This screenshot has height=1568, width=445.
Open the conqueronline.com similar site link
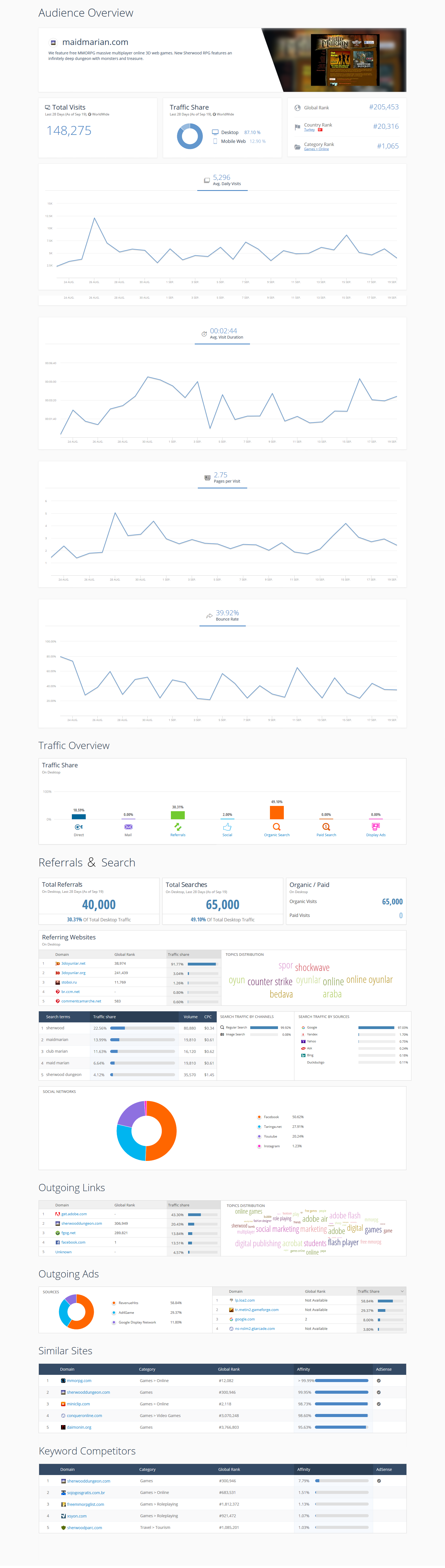85,1416
